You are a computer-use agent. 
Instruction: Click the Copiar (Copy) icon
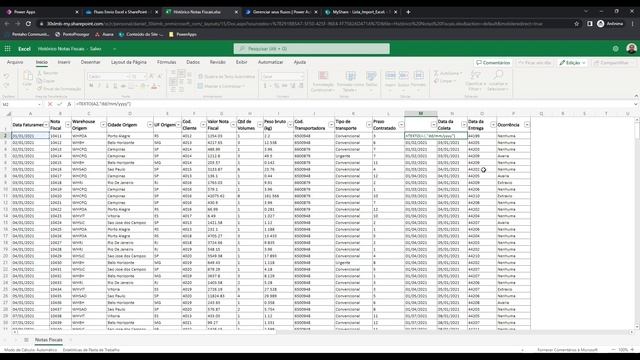point(40,81)
